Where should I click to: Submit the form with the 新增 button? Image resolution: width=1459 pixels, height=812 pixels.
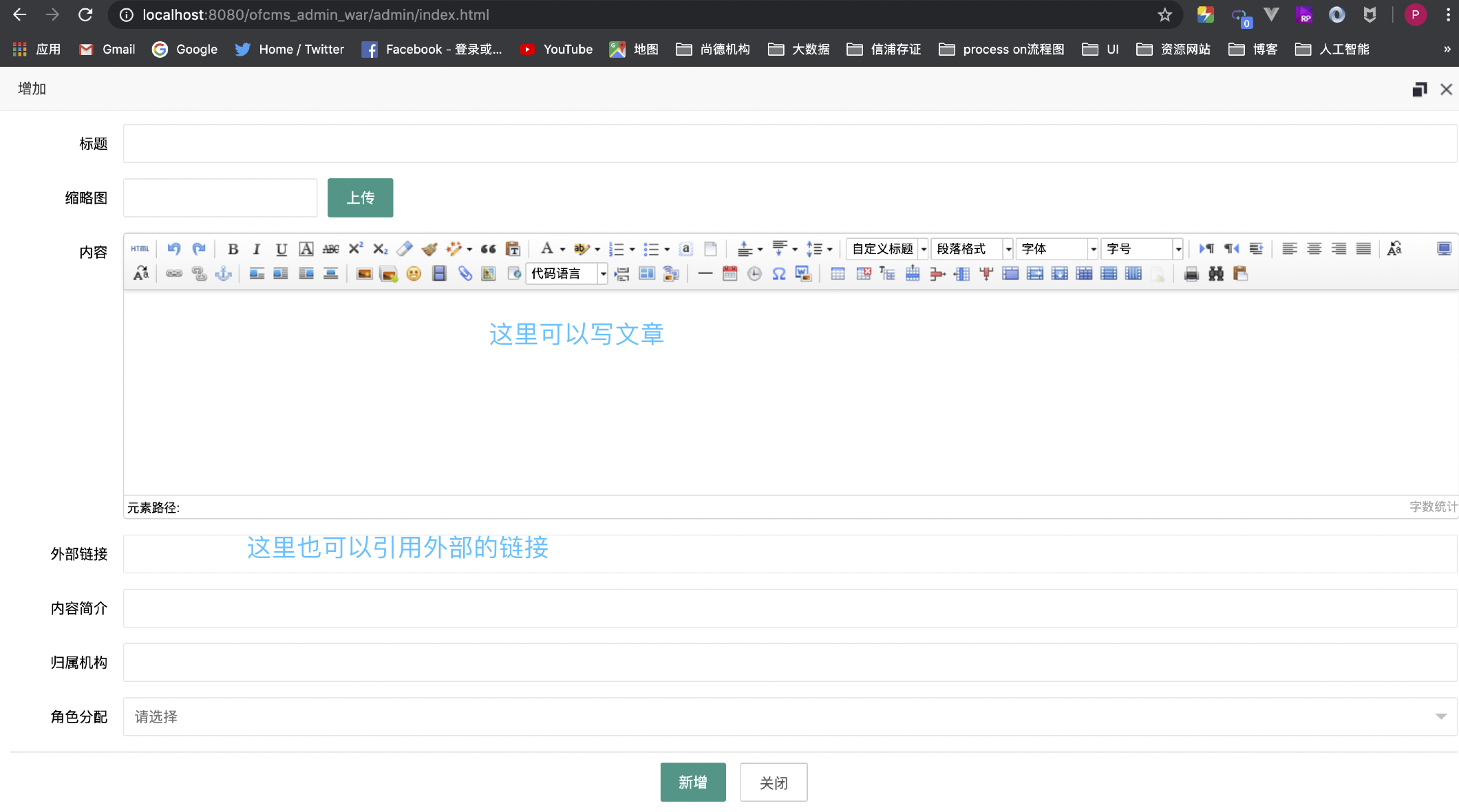693,782
